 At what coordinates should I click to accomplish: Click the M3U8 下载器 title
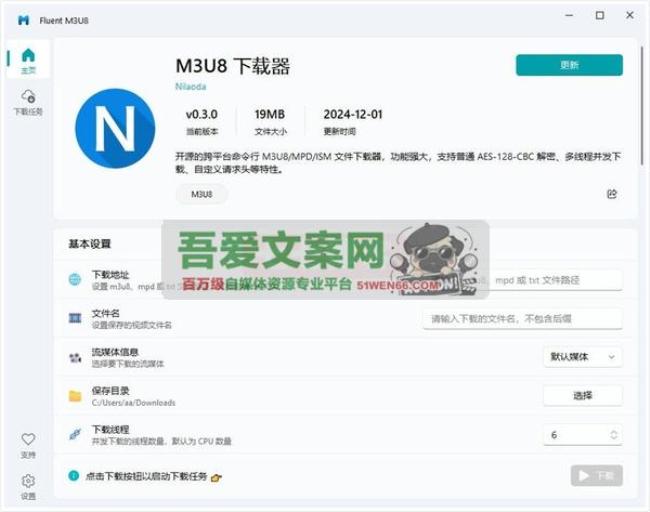coord(233,66)
